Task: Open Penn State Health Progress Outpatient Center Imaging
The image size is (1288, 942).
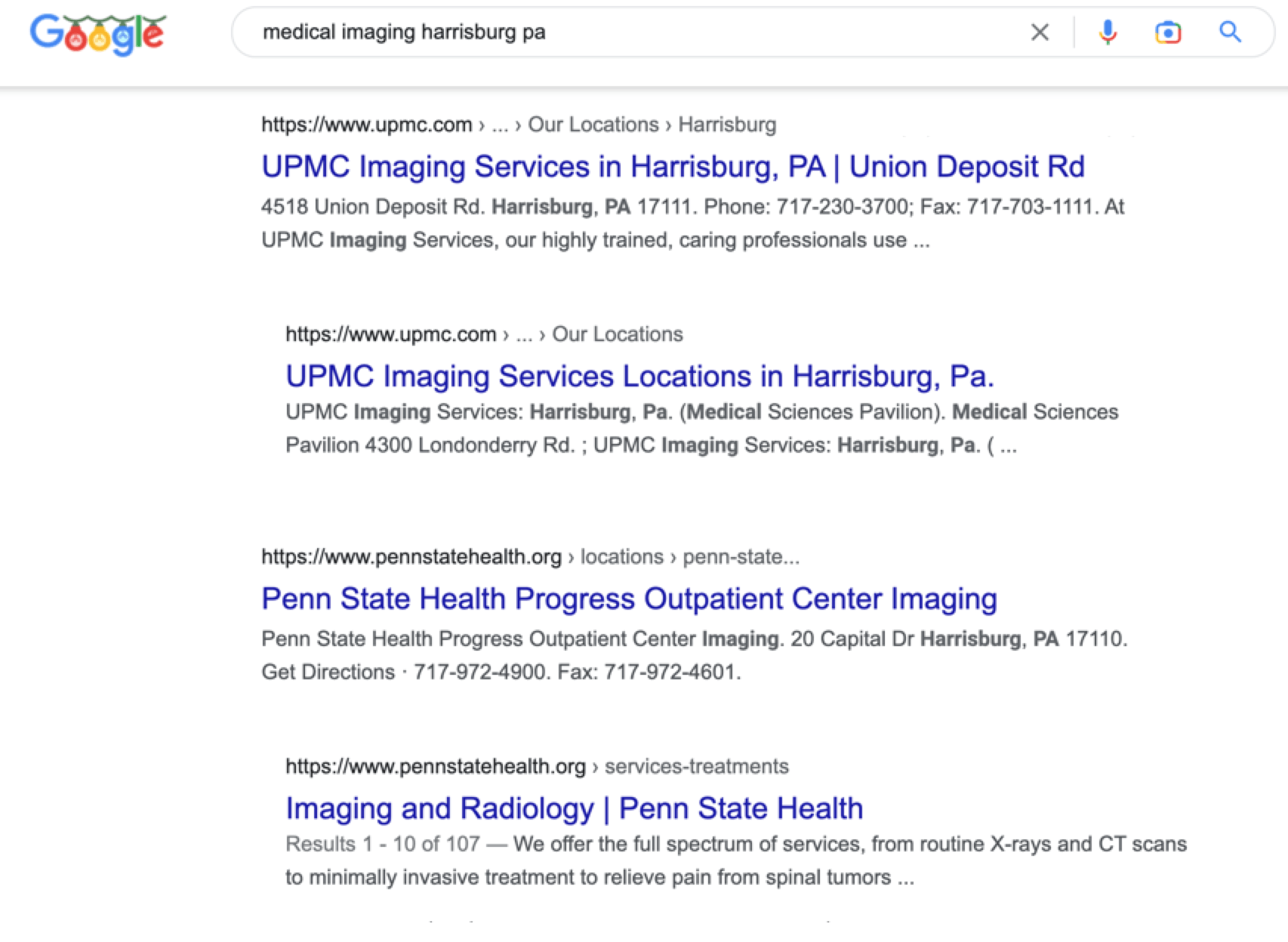Action: pyautogui.click(x=630, y=599)
